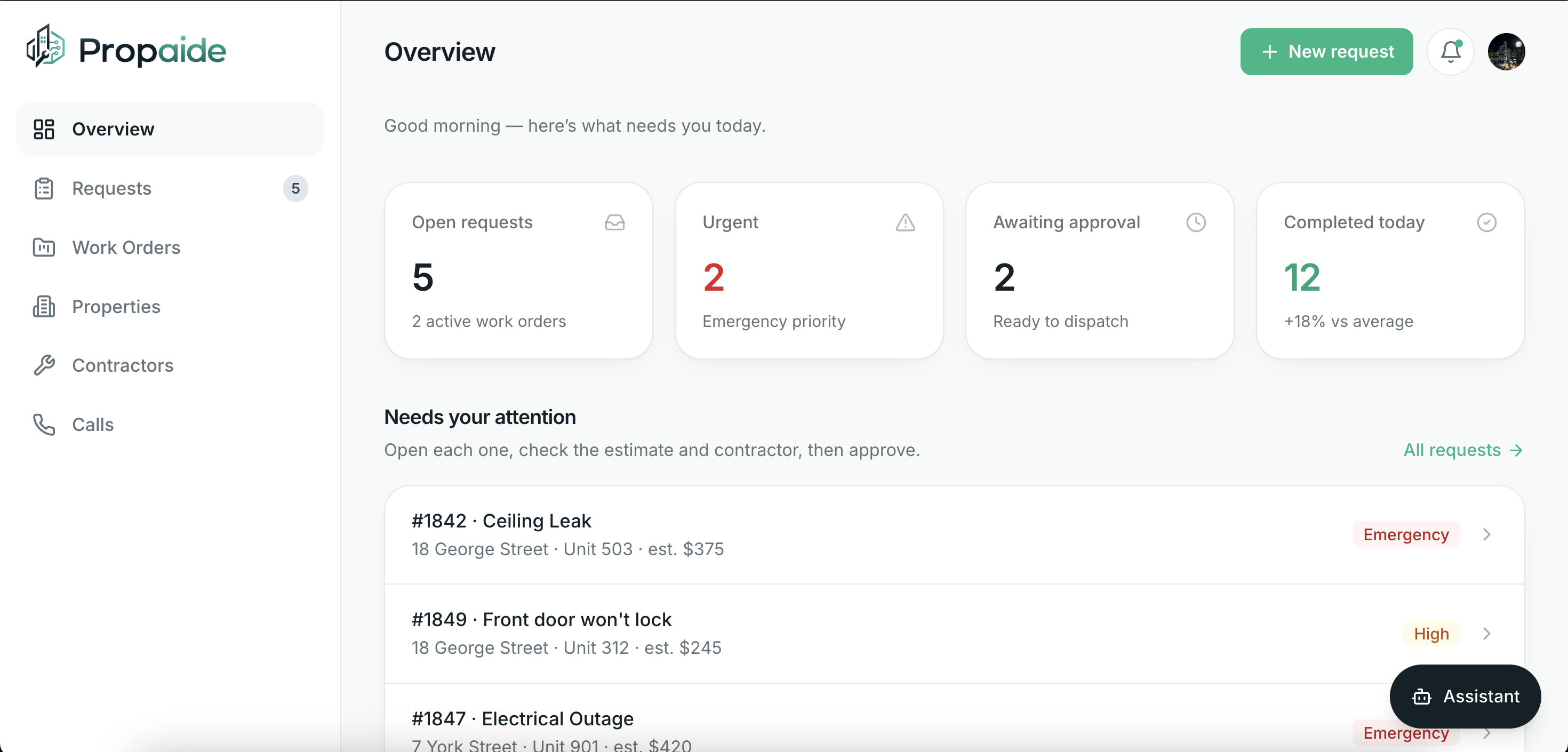1568x752 pixels.
Task: Open the user profile avatar
Action: [x=1506, y=52]
